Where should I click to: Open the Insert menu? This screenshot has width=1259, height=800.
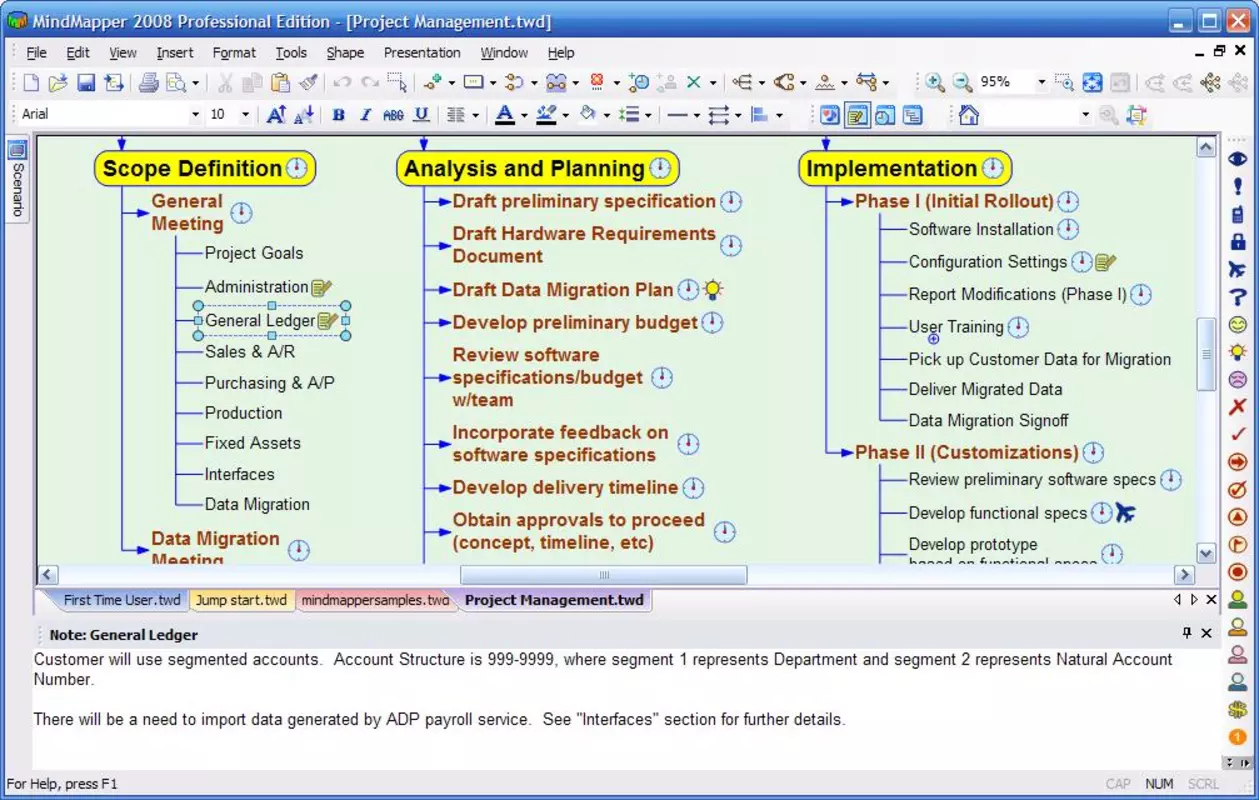pyautogui.click(x=175, y=53)
